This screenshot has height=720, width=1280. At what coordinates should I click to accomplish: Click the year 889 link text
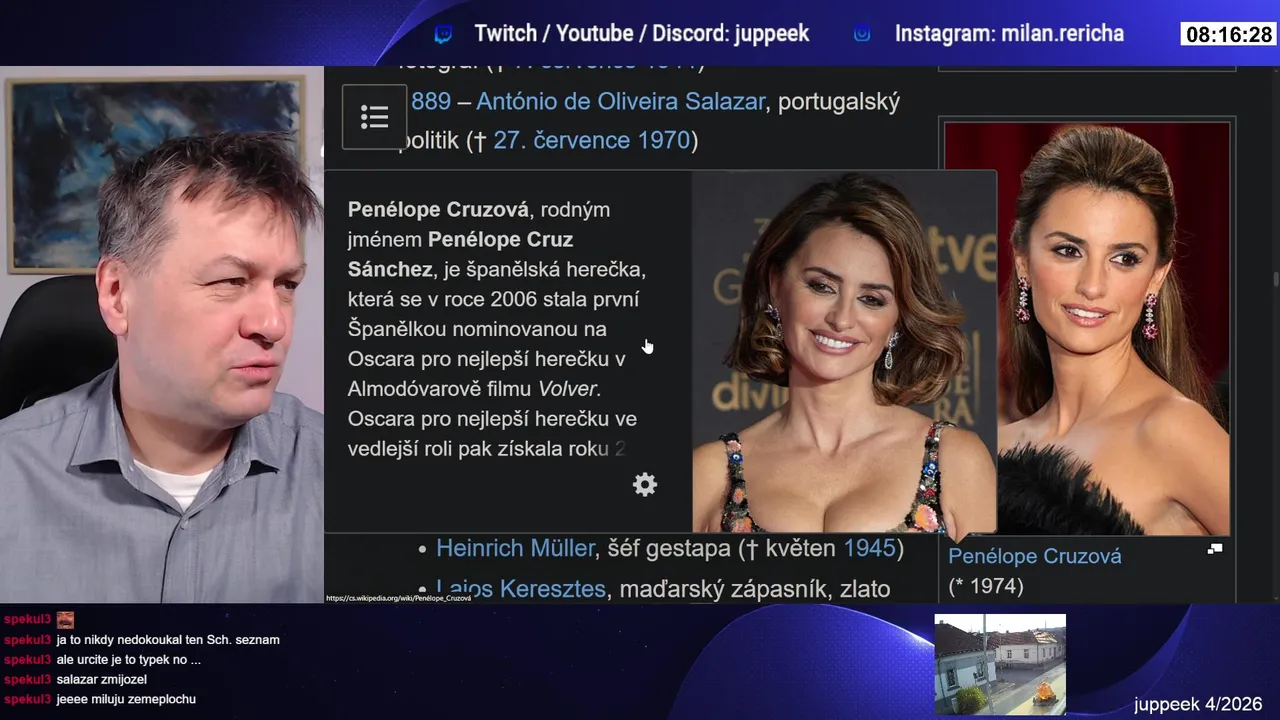click(431, 102)
